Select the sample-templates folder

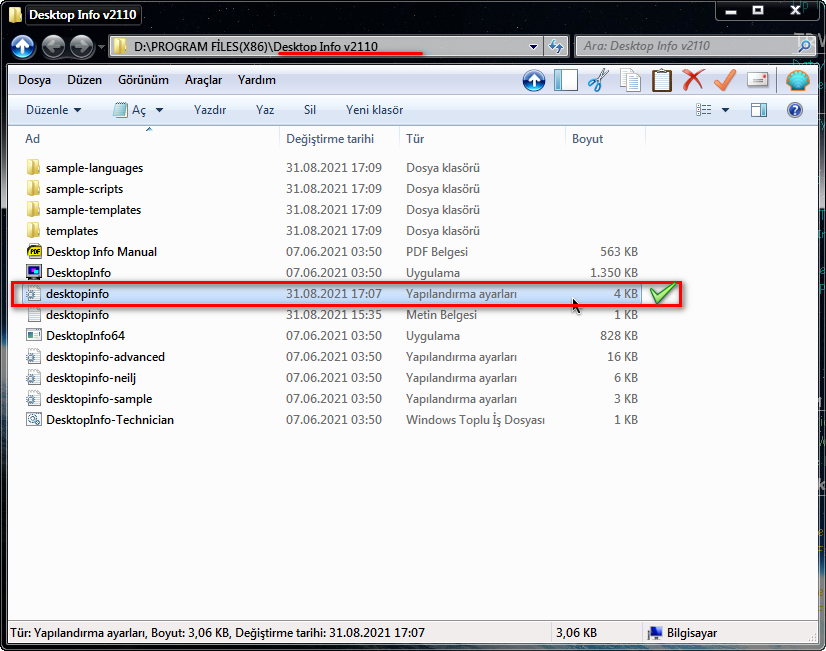tap(332, 210)
